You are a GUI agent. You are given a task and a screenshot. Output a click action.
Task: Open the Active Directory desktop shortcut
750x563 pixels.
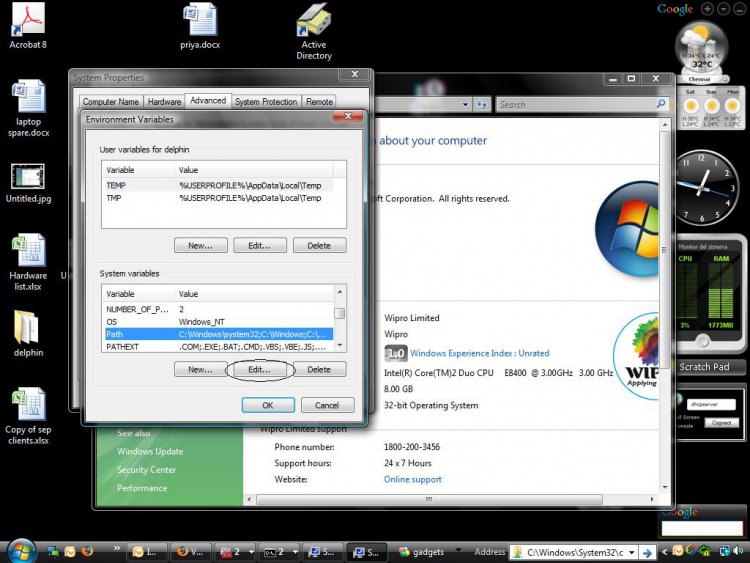(314, 32)
